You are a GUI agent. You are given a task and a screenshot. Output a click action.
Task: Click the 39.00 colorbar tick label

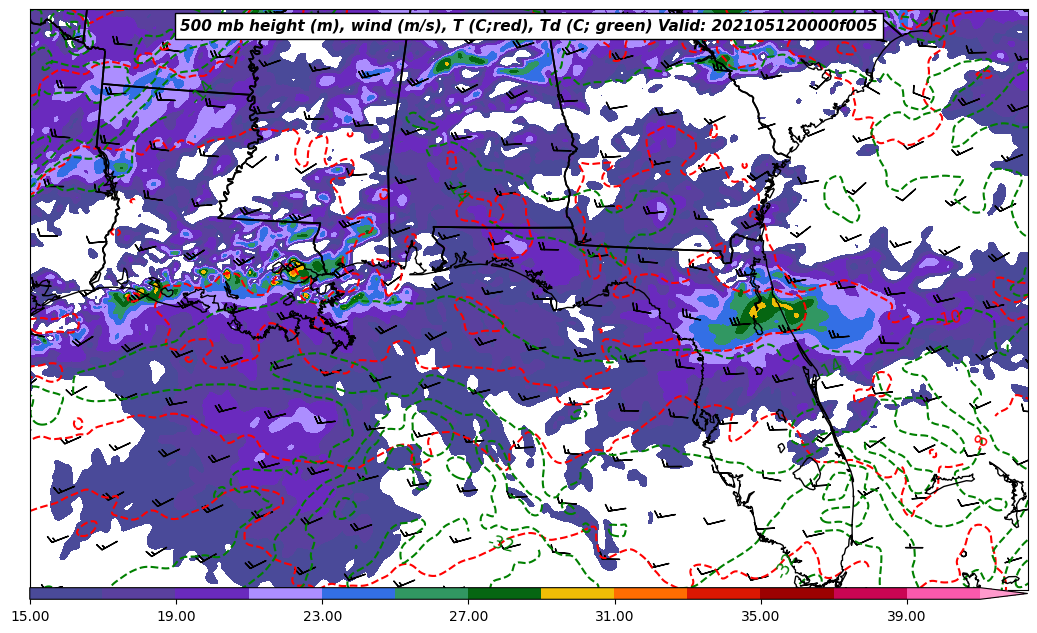[906, 616]
